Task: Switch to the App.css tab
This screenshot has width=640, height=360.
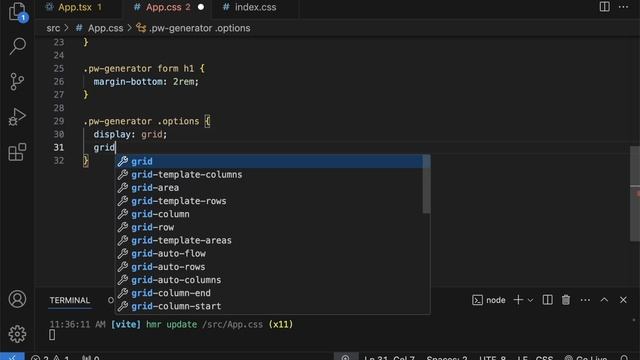Action: pyautogui.click(x=168, y=7)
